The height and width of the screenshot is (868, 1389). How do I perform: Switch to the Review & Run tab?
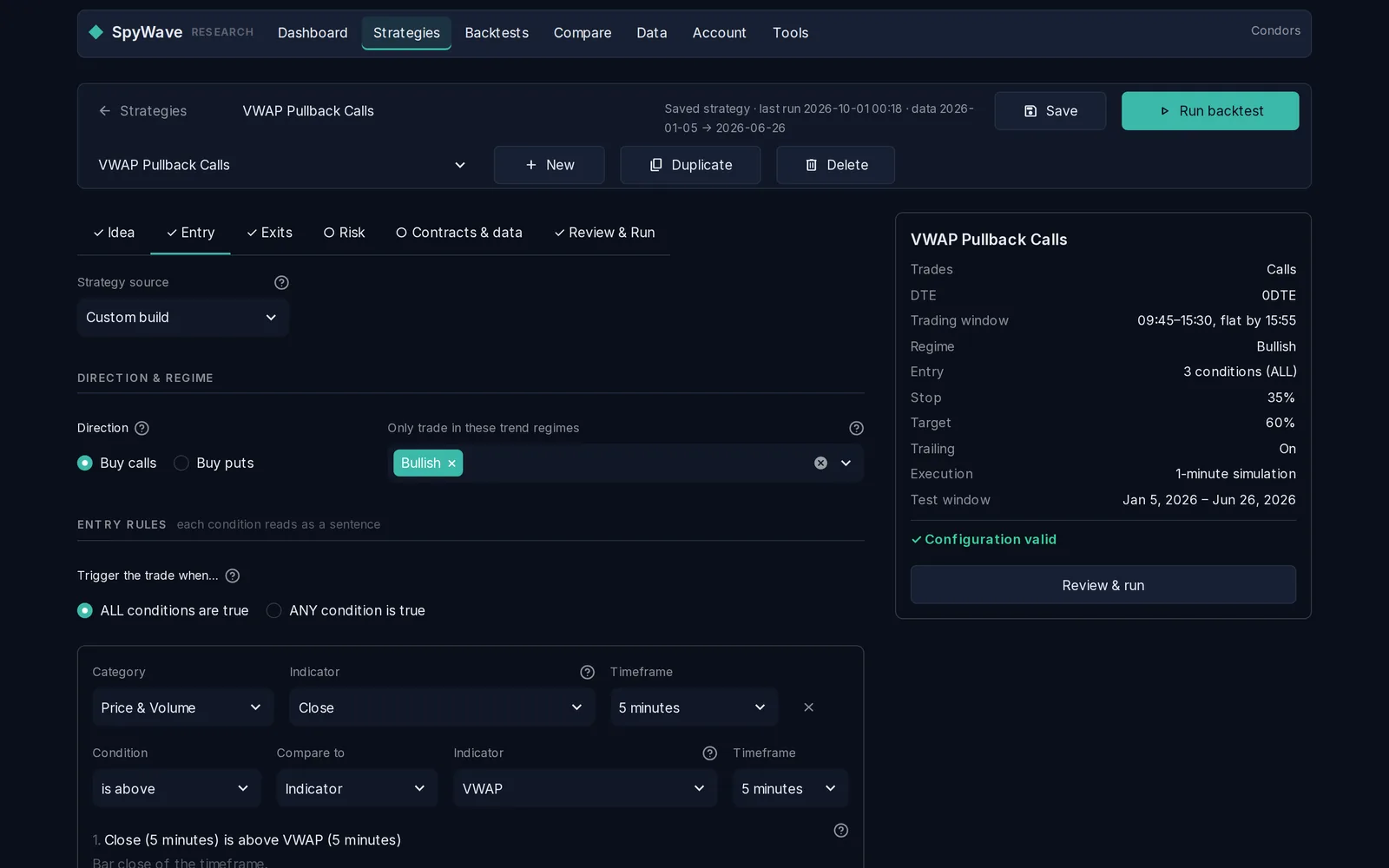pos(604,233)
